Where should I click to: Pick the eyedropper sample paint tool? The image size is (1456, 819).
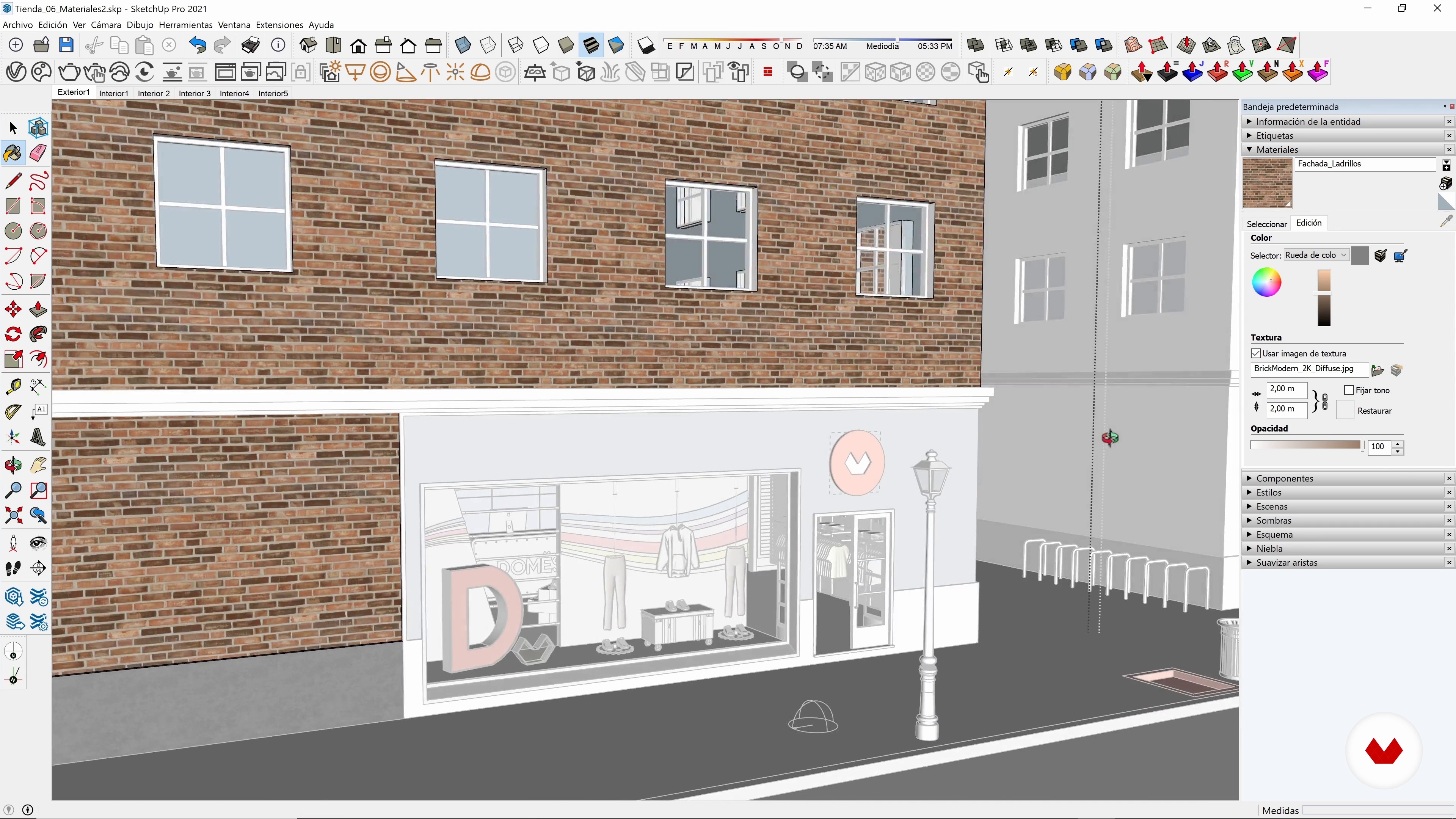tap(1446, 221)
